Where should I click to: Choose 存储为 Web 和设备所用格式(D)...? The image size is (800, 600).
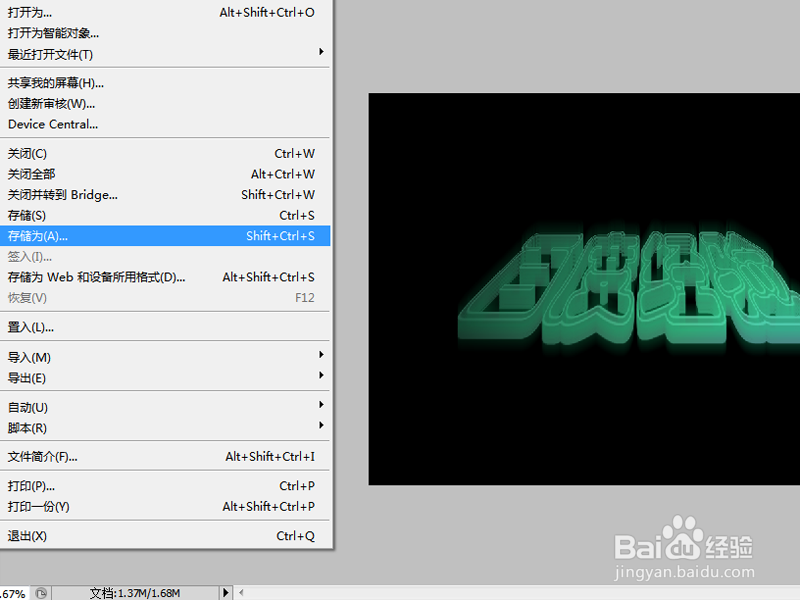coord(165,277)
